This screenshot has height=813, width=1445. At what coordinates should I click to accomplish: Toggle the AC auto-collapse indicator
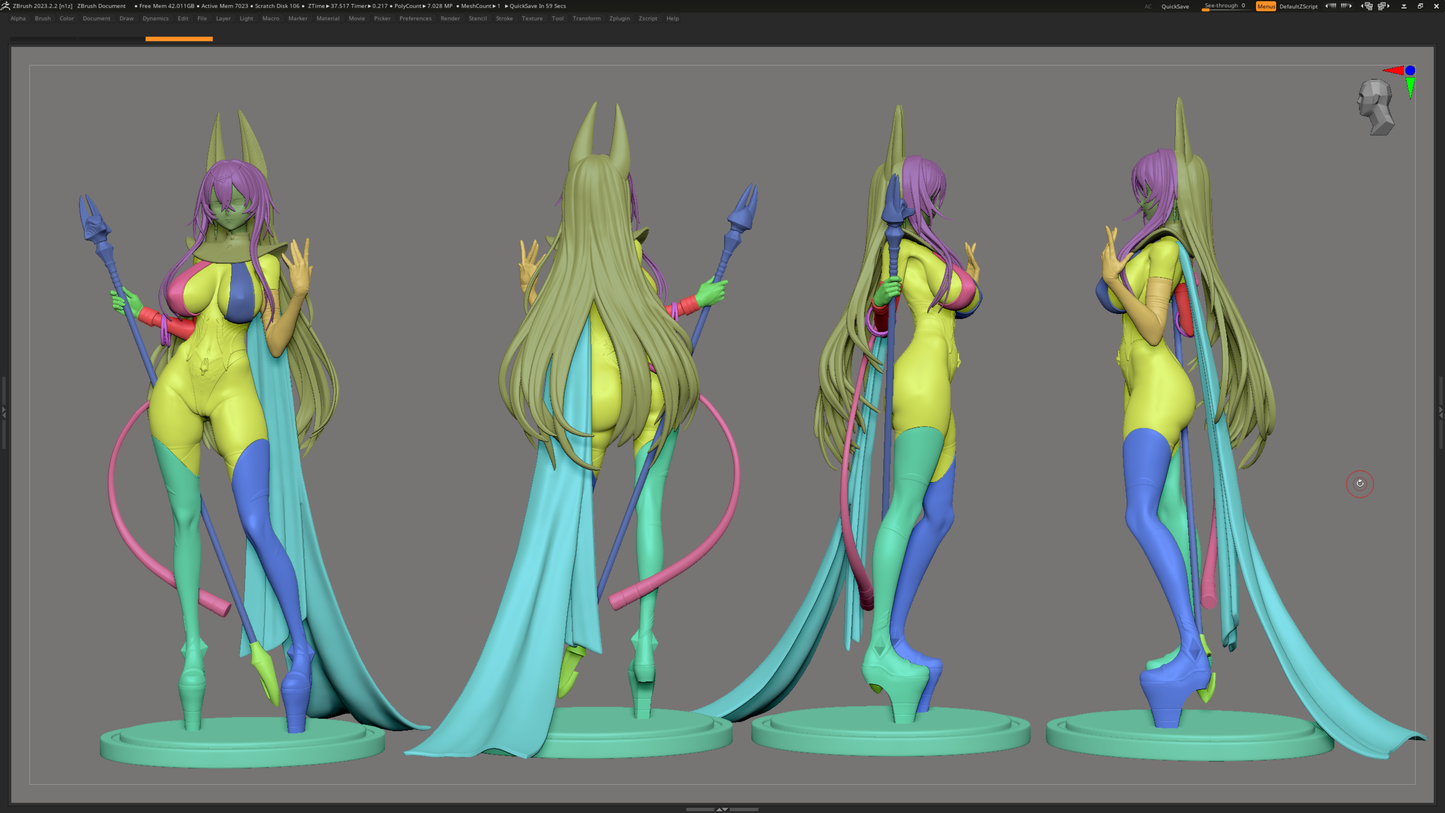[1148, 6]
